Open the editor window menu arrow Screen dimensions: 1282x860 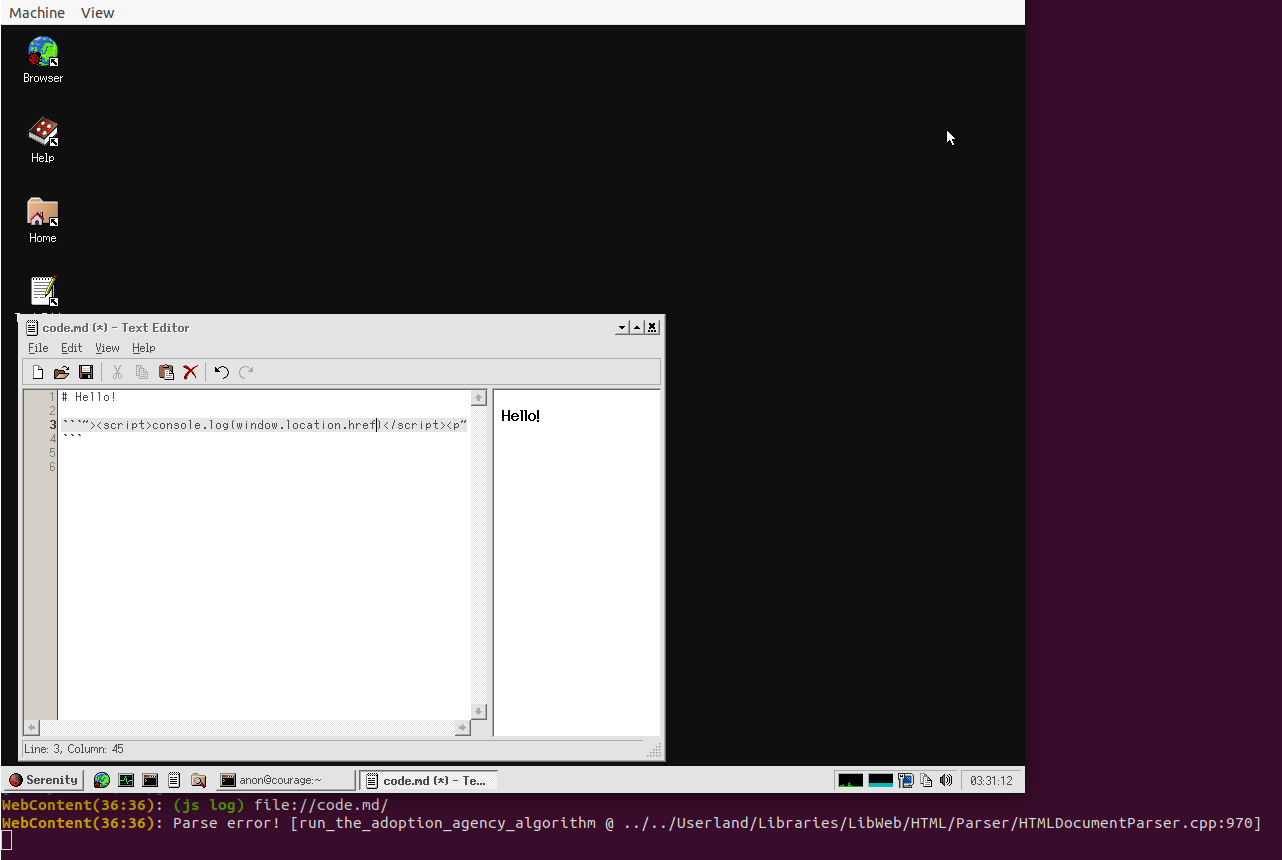click(620, 327)
